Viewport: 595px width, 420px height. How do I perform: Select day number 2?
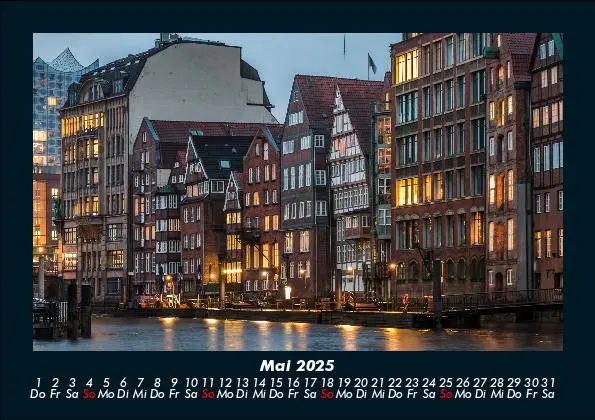55,382
